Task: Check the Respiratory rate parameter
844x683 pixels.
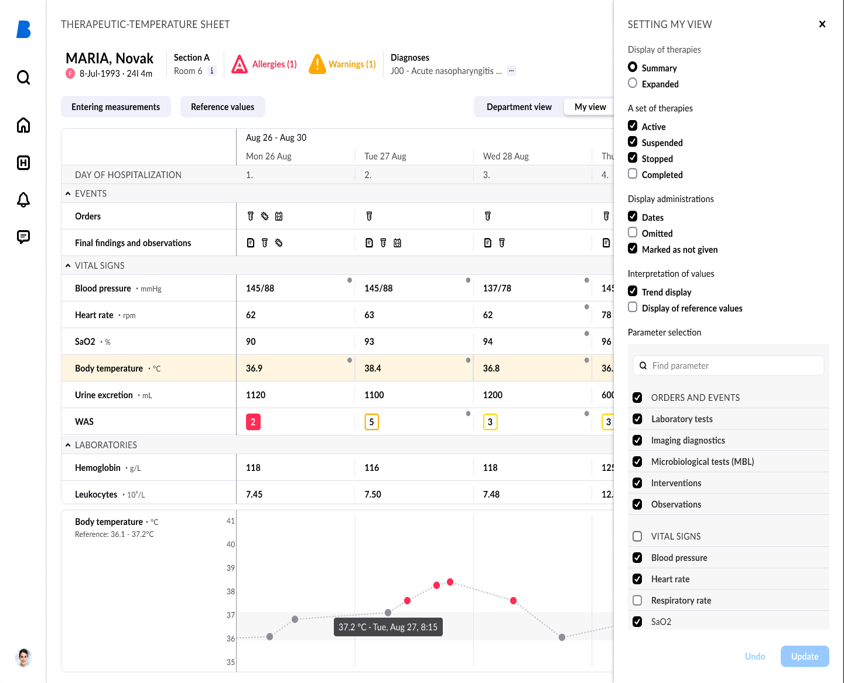Action: point(638,600)
